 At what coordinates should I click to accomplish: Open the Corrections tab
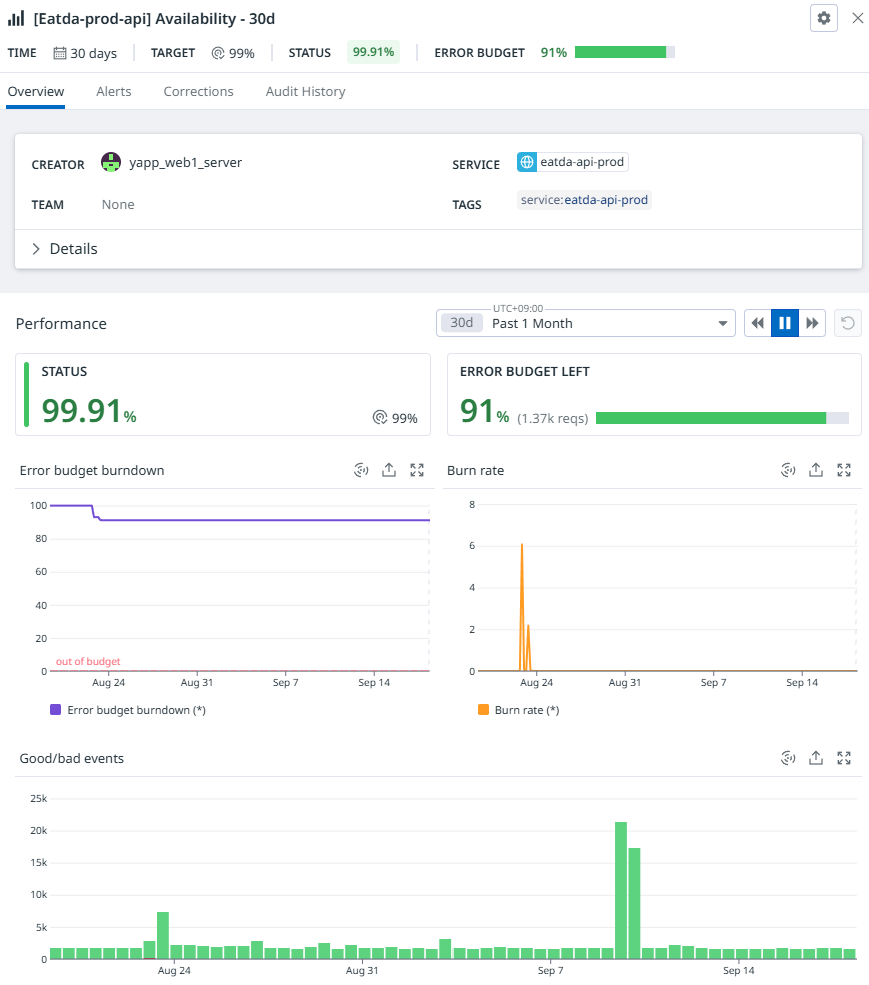click(x=199, y=92)
